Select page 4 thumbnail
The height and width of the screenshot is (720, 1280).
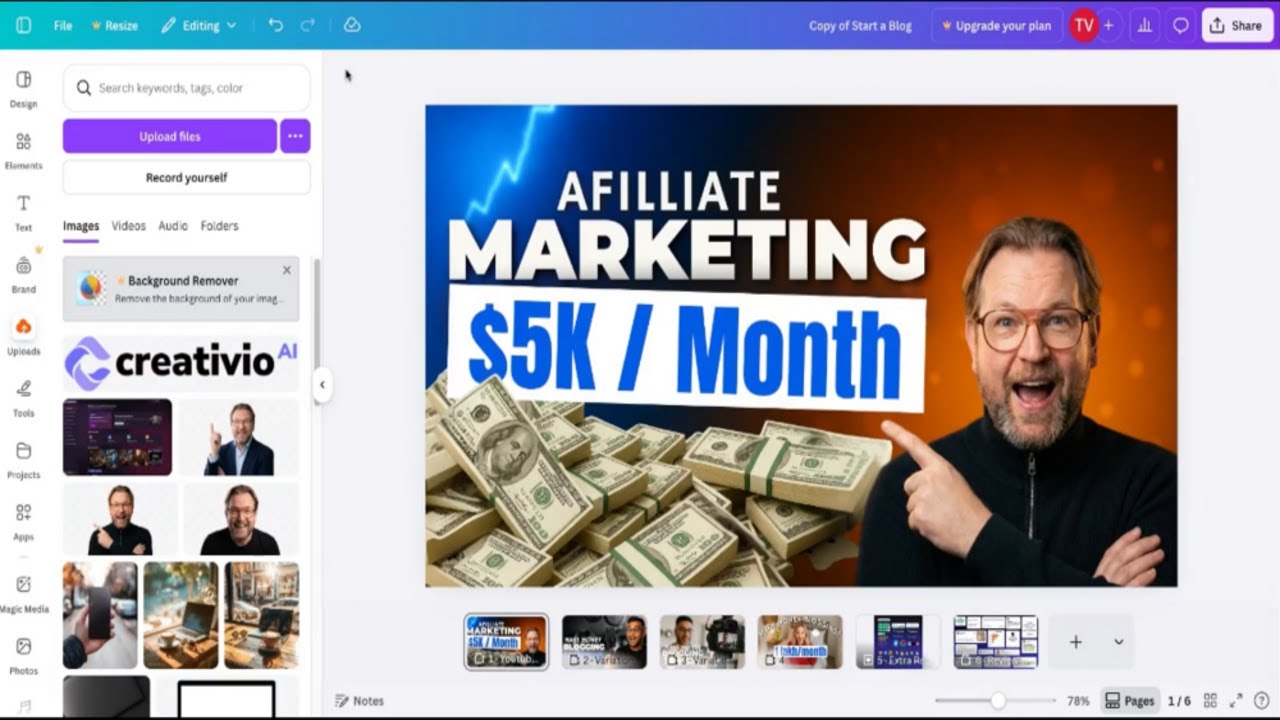(800, 642)
